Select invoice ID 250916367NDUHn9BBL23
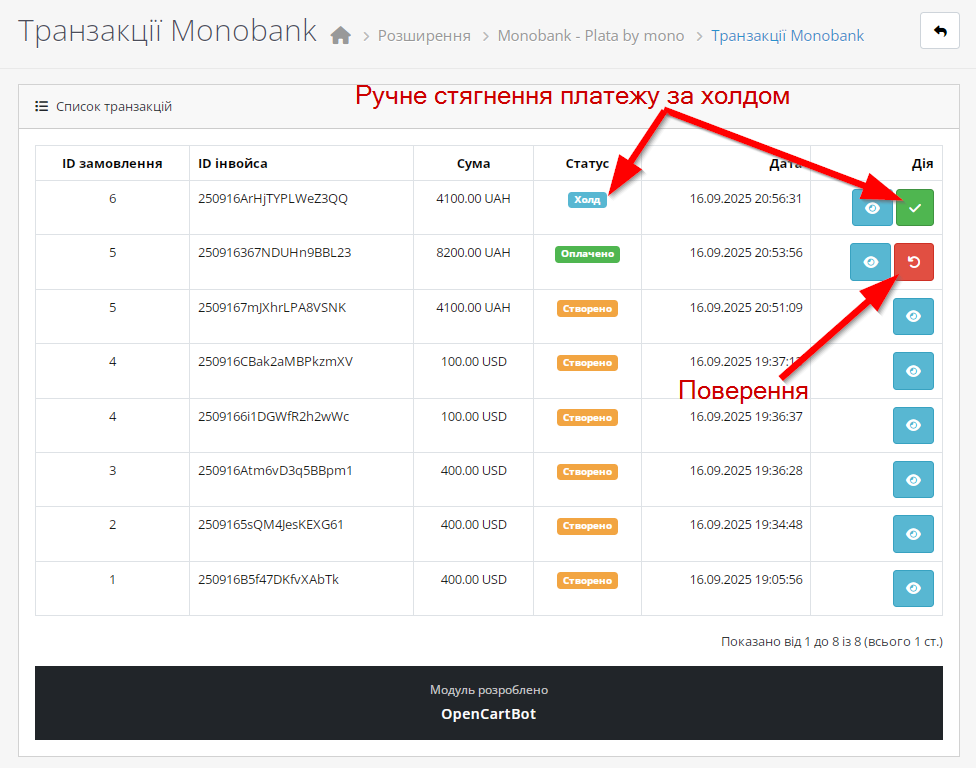Image resolution: width=976 pixels, height=768 pixels. pos(274,253)
